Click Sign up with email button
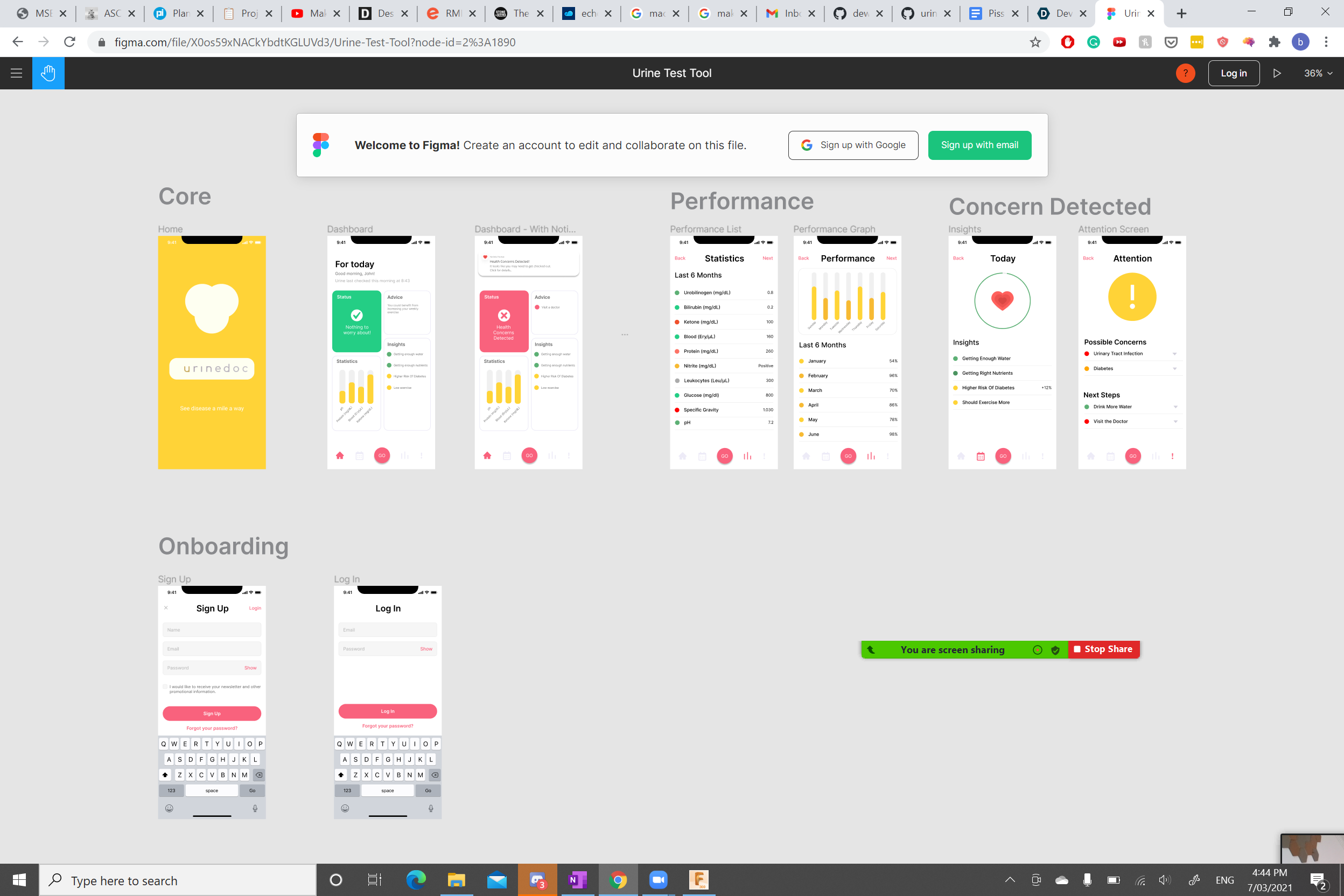 click(x=979, y=145)
